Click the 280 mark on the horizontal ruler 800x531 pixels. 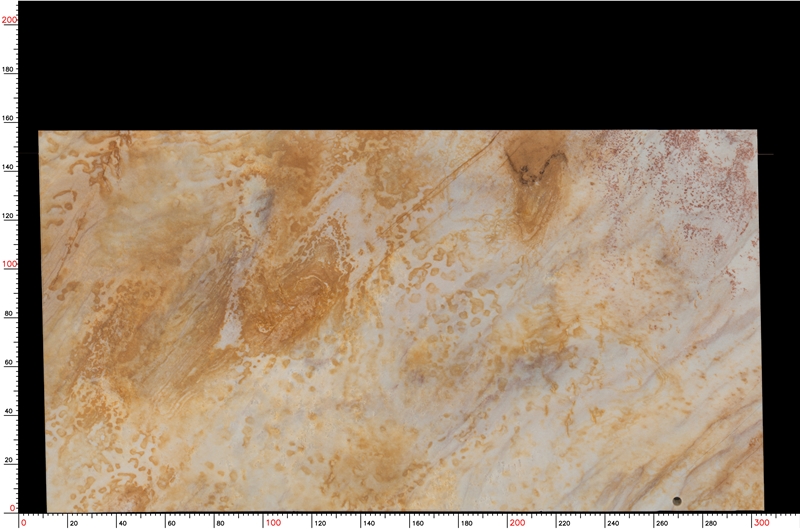710,523
